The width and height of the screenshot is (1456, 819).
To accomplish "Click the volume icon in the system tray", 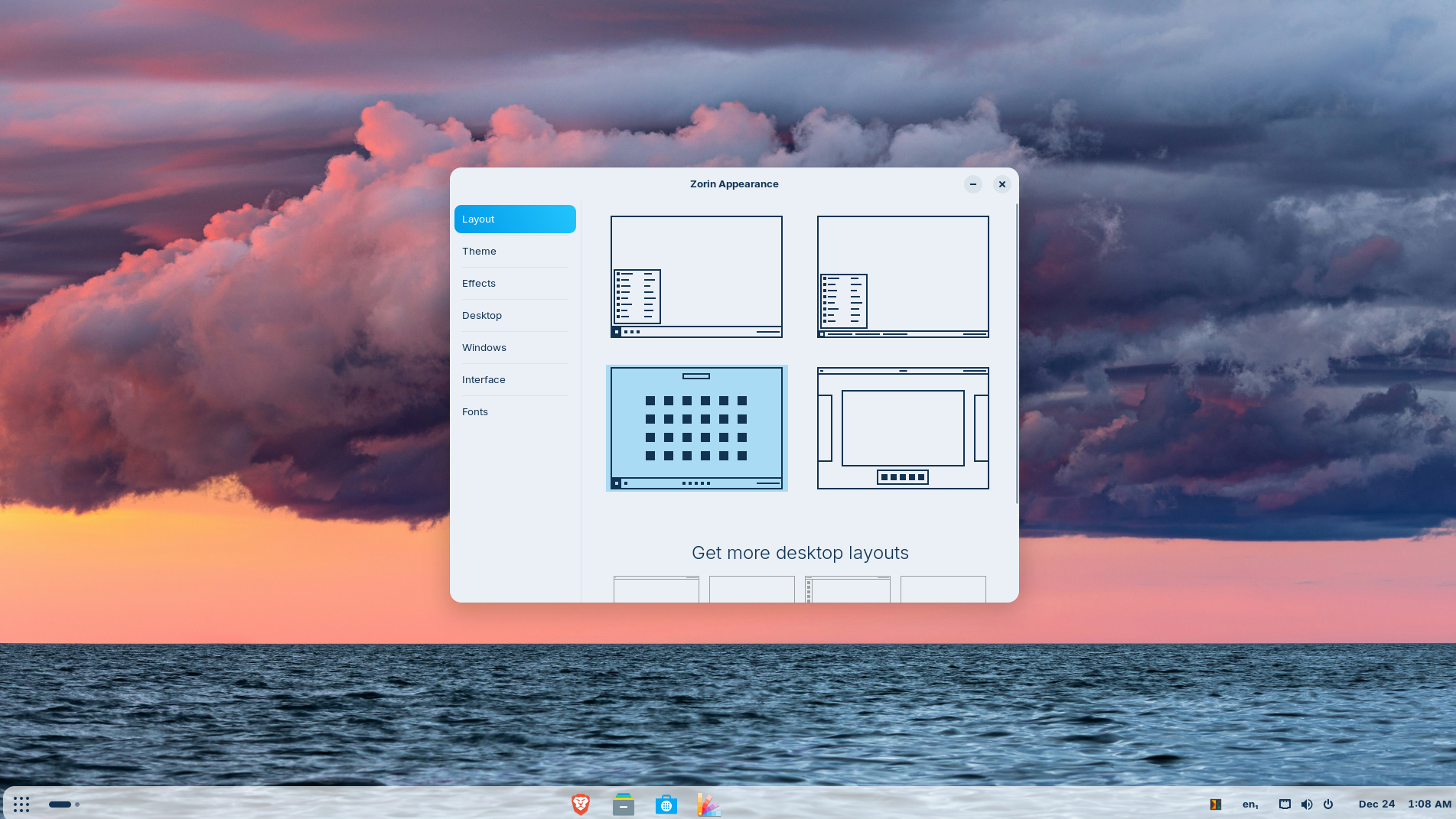I will pyautogui.click(x=1307, y=804).
